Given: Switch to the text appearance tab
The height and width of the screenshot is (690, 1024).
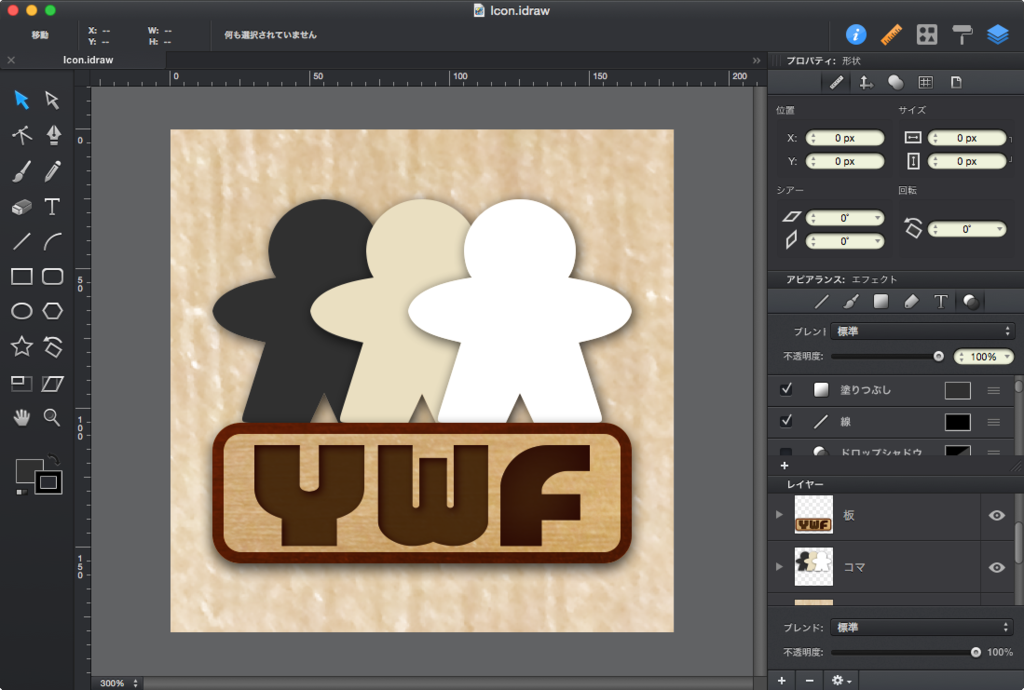Looking at the screenshot, I should [940, 302].
